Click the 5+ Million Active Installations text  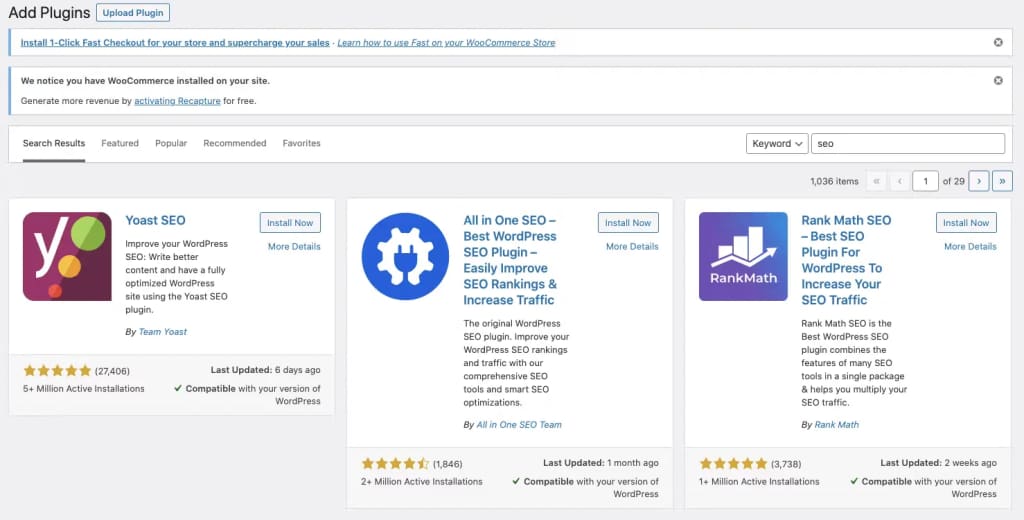[x=84, y=389]
